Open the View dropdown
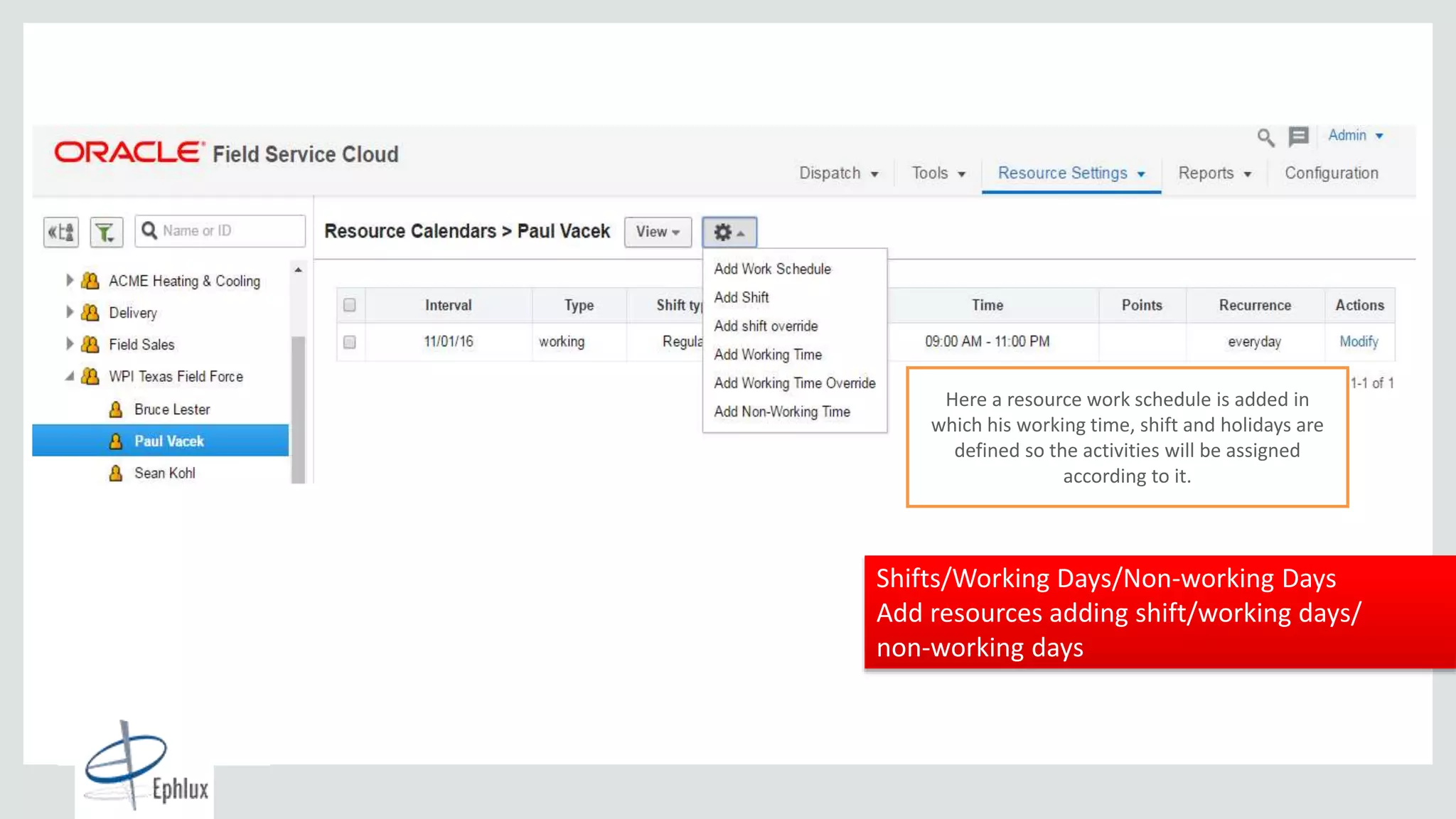The width and height of the screenshot is (1456, 819). pyautogui.click(x=658, y=232)
